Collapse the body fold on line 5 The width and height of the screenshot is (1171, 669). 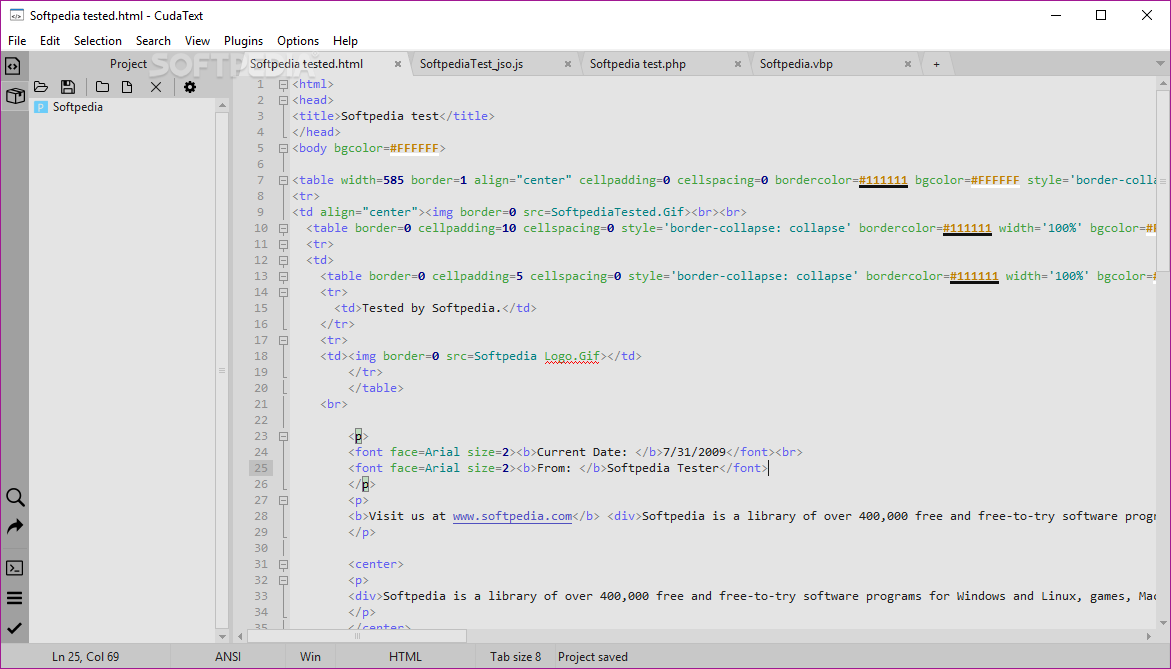click(283, 149)
